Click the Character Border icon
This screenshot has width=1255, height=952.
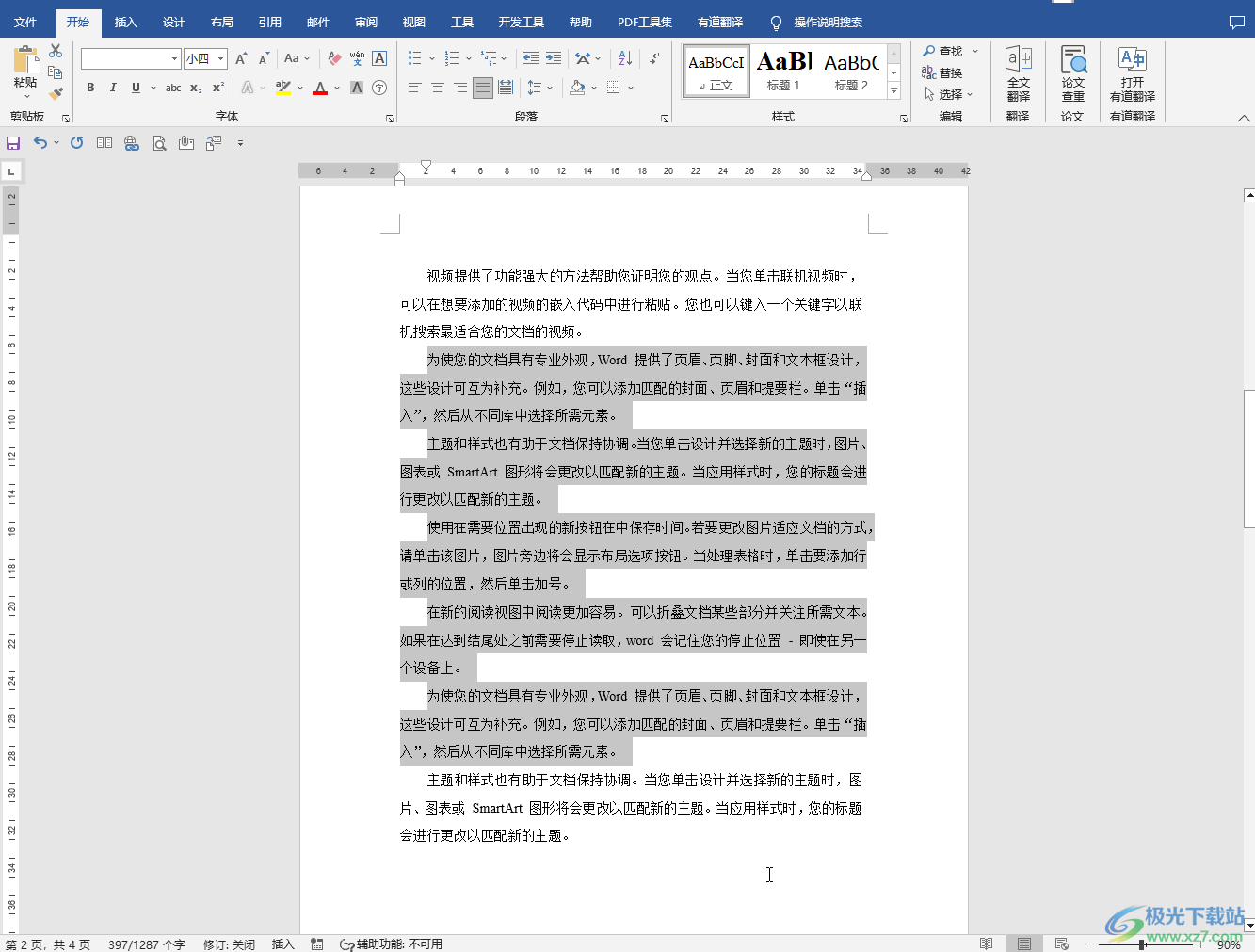coord(379,58)
